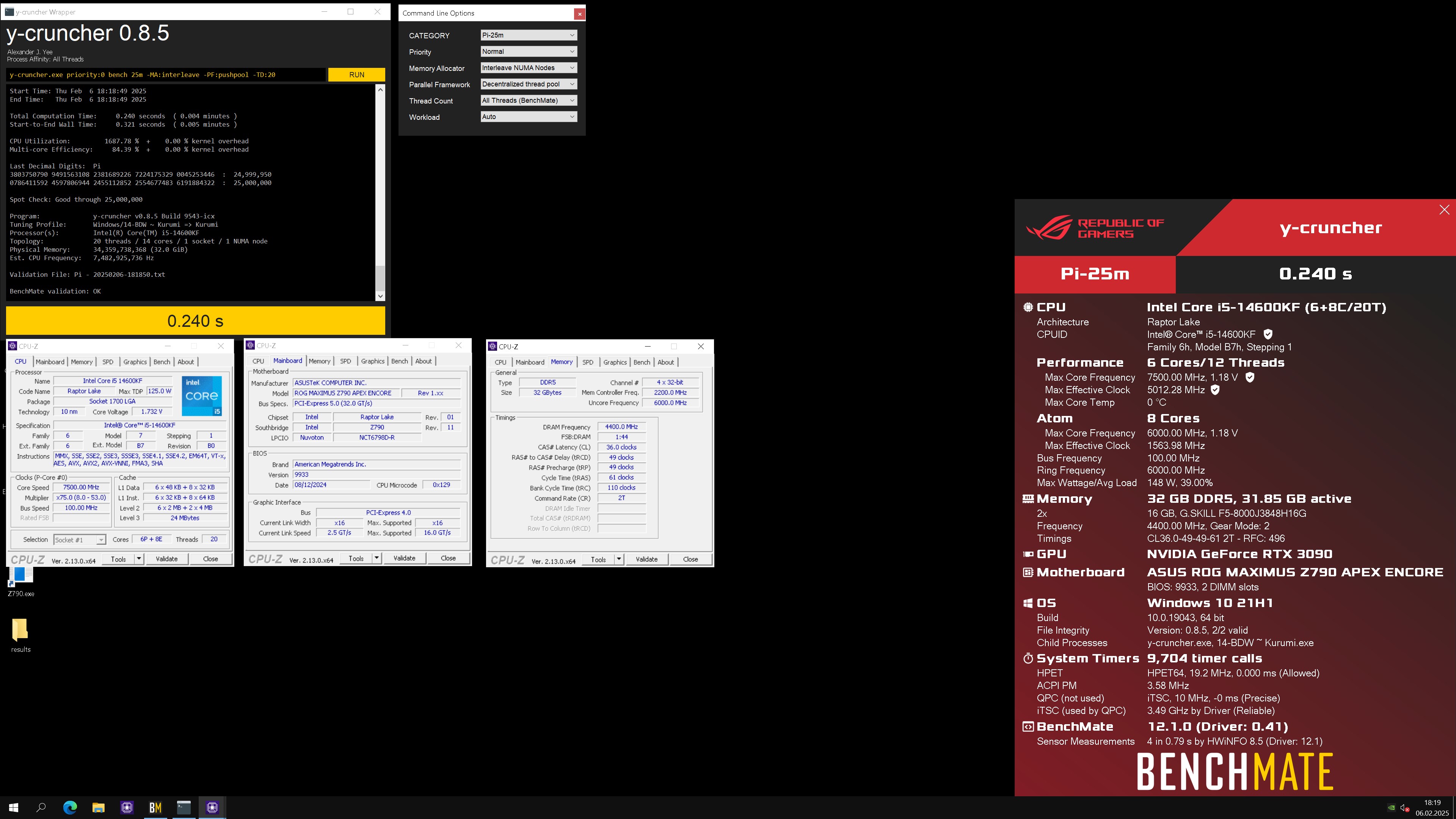Click verified shield beside 7500.00 MHz frequency
This screenshot has width=1456, height=819.
1250,377
